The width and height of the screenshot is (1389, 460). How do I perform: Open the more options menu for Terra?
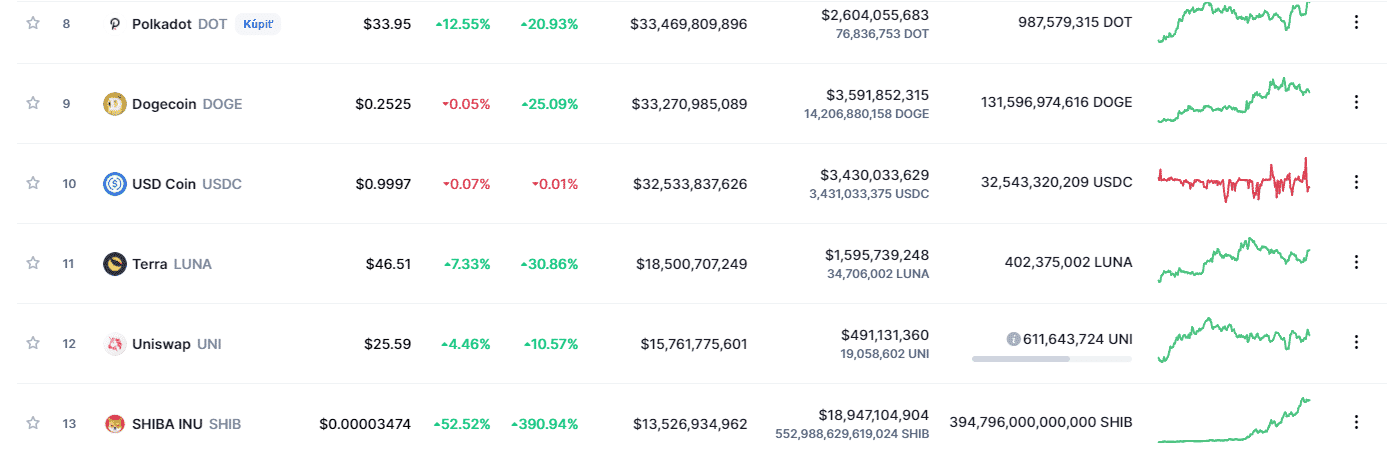click(x=1356, y=262)
